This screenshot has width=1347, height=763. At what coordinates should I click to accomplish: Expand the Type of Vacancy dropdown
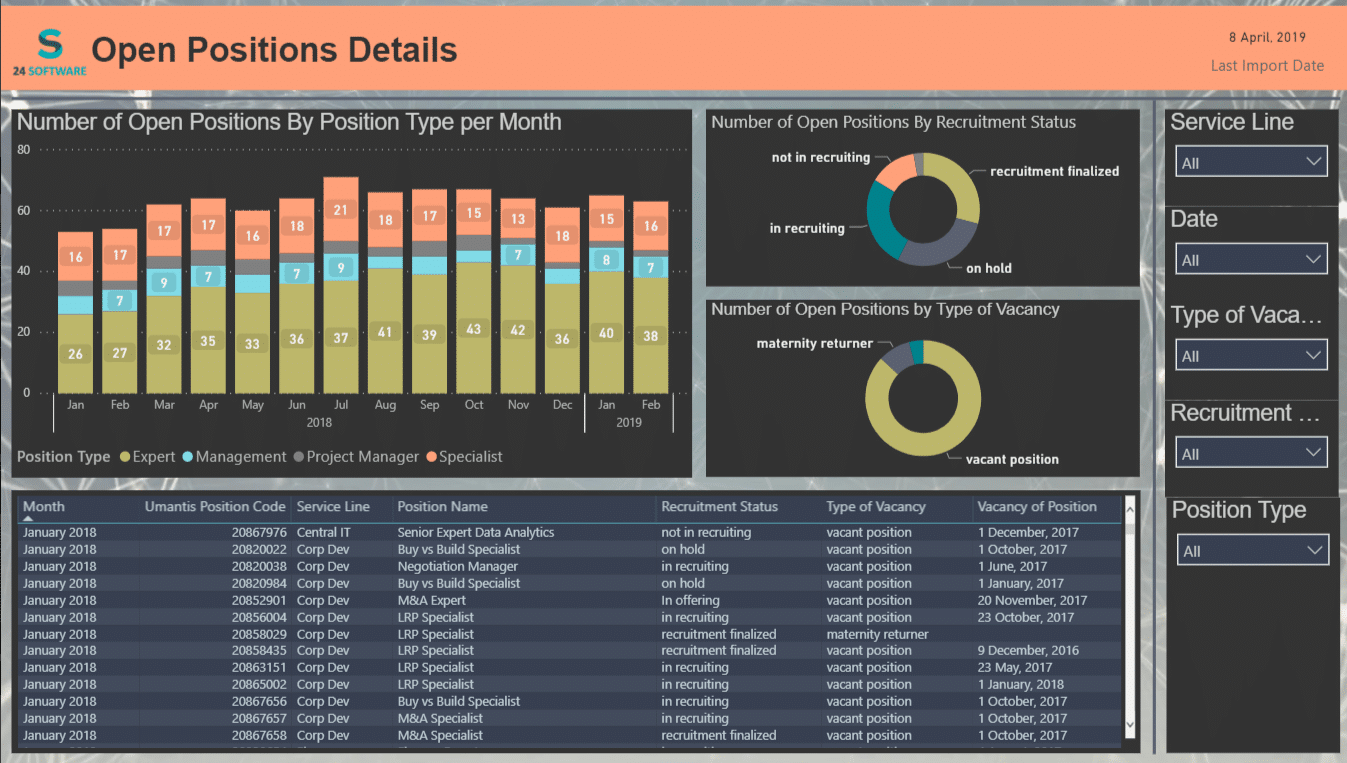(x=1251, y=355)
